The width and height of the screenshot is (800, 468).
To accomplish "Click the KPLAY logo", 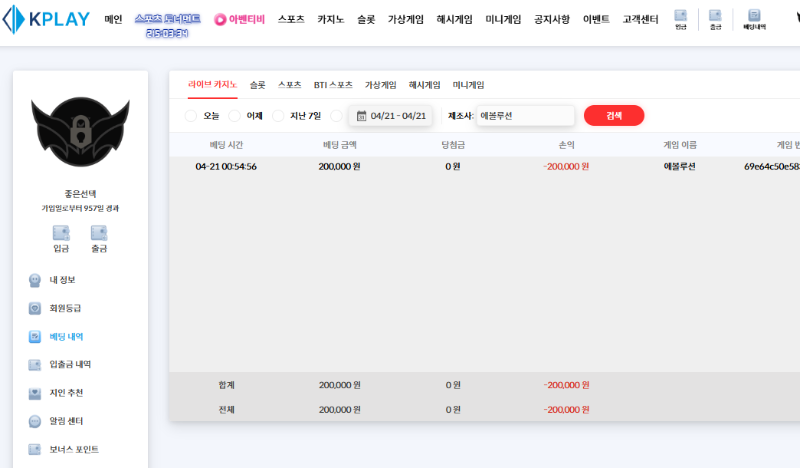I will [x=46, y=19].
